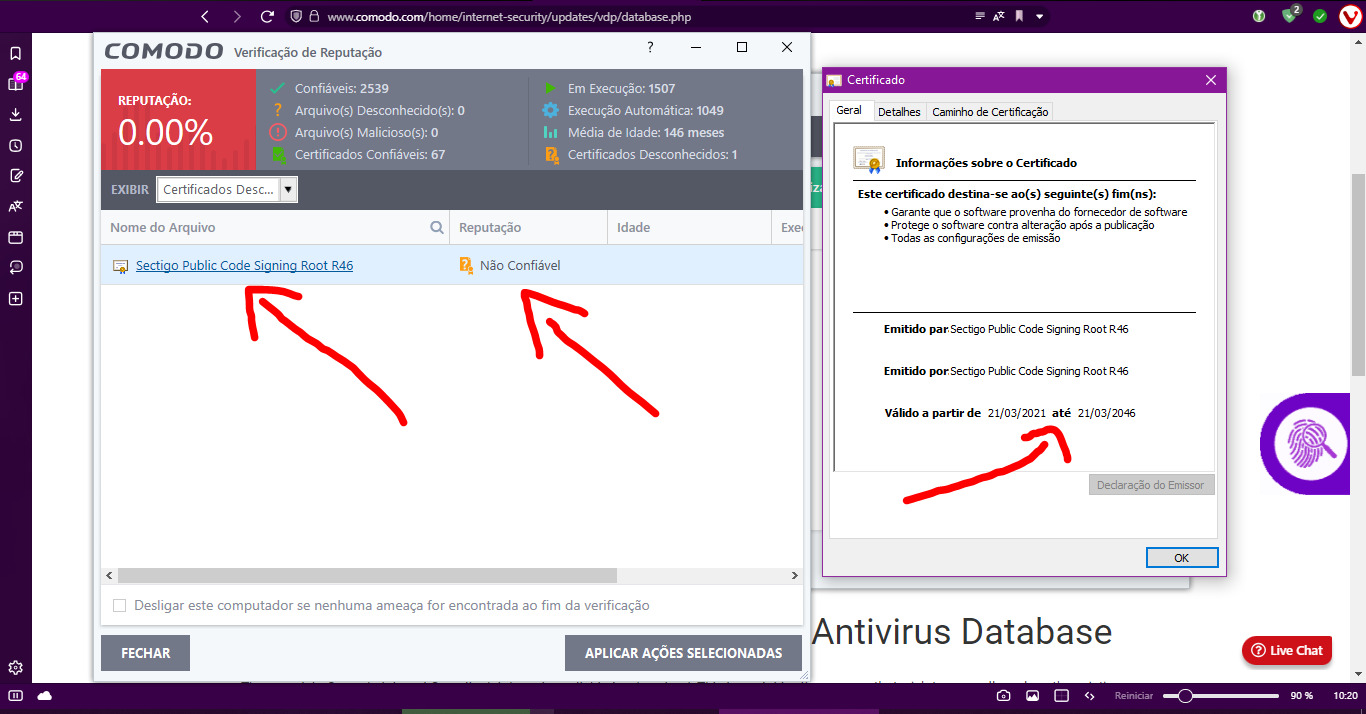Click the Confiáveis: 2539 stat
The width and height of the screenshot is (1366, 714).
click(x=330, y=88)
